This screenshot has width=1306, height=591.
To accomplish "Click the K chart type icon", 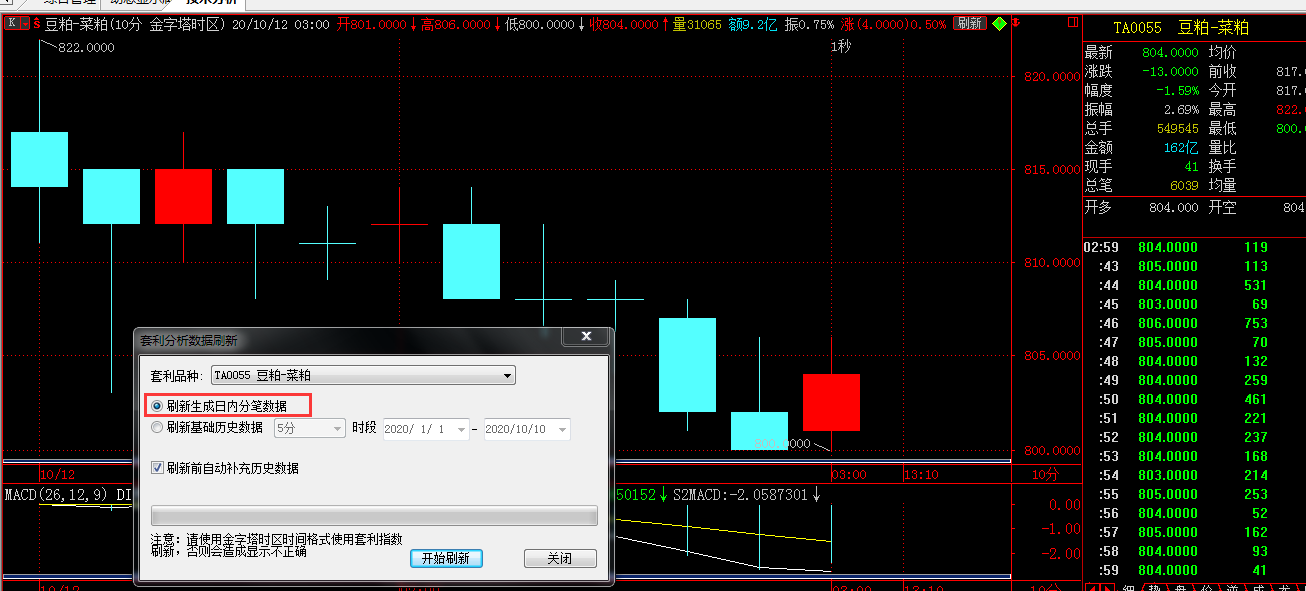I will point(11,23).
